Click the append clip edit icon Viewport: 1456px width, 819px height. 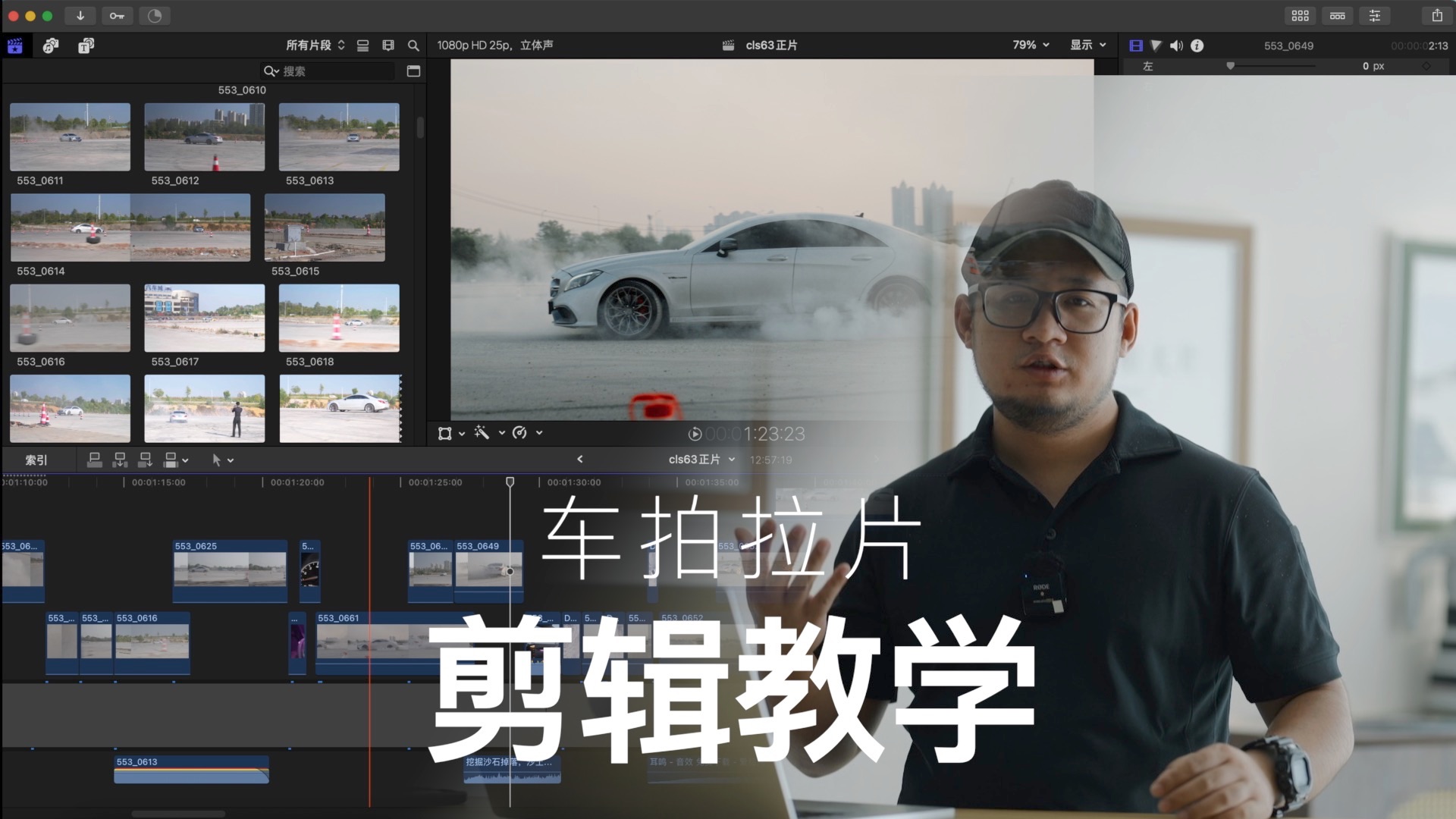click(x=145, y=460)
